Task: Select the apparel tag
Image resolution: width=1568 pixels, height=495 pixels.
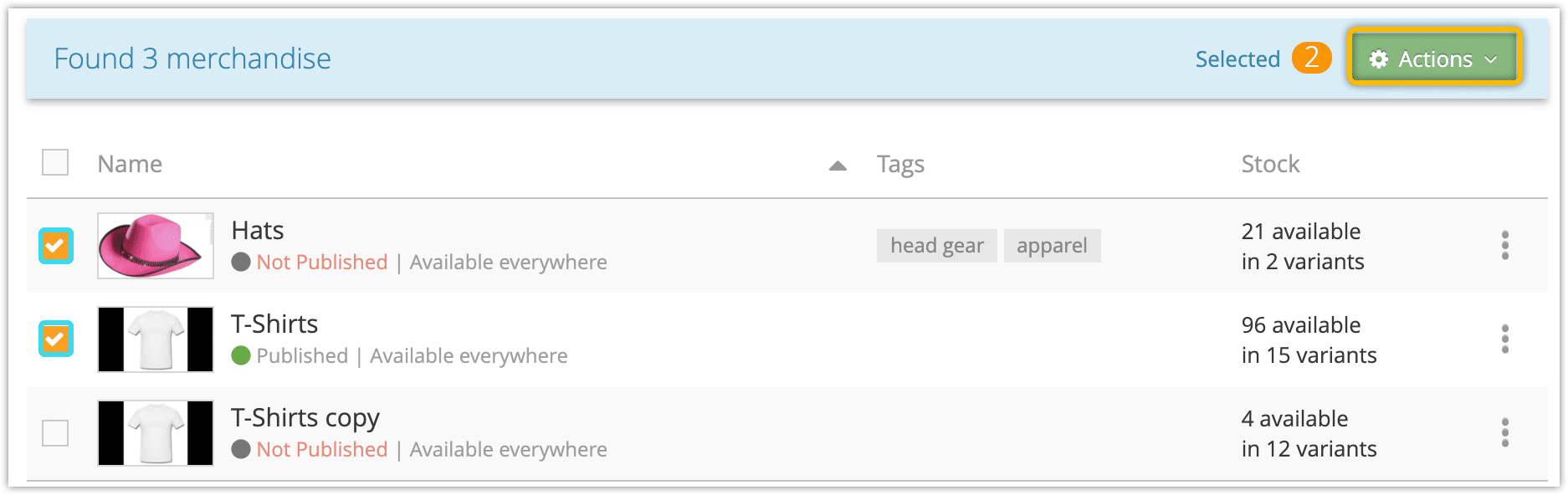Action: tap(1052, 246)
